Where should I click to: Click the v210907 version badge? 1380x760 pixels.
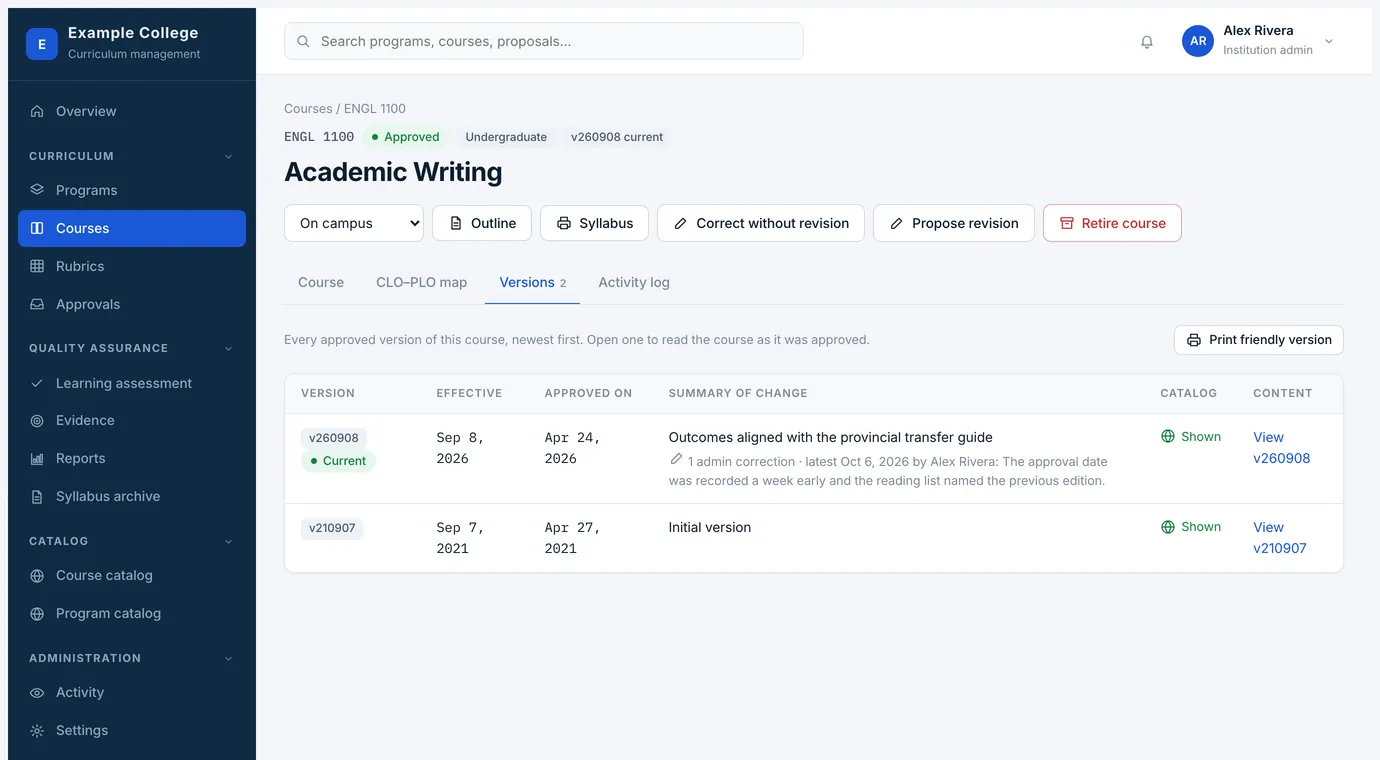[x=332, y=528]
